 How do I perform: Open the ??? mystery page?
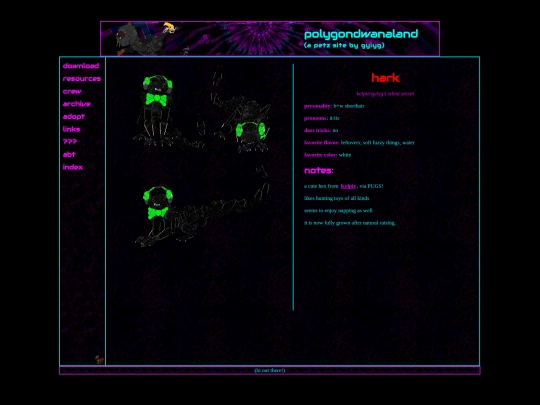click(x=70, y=142)
